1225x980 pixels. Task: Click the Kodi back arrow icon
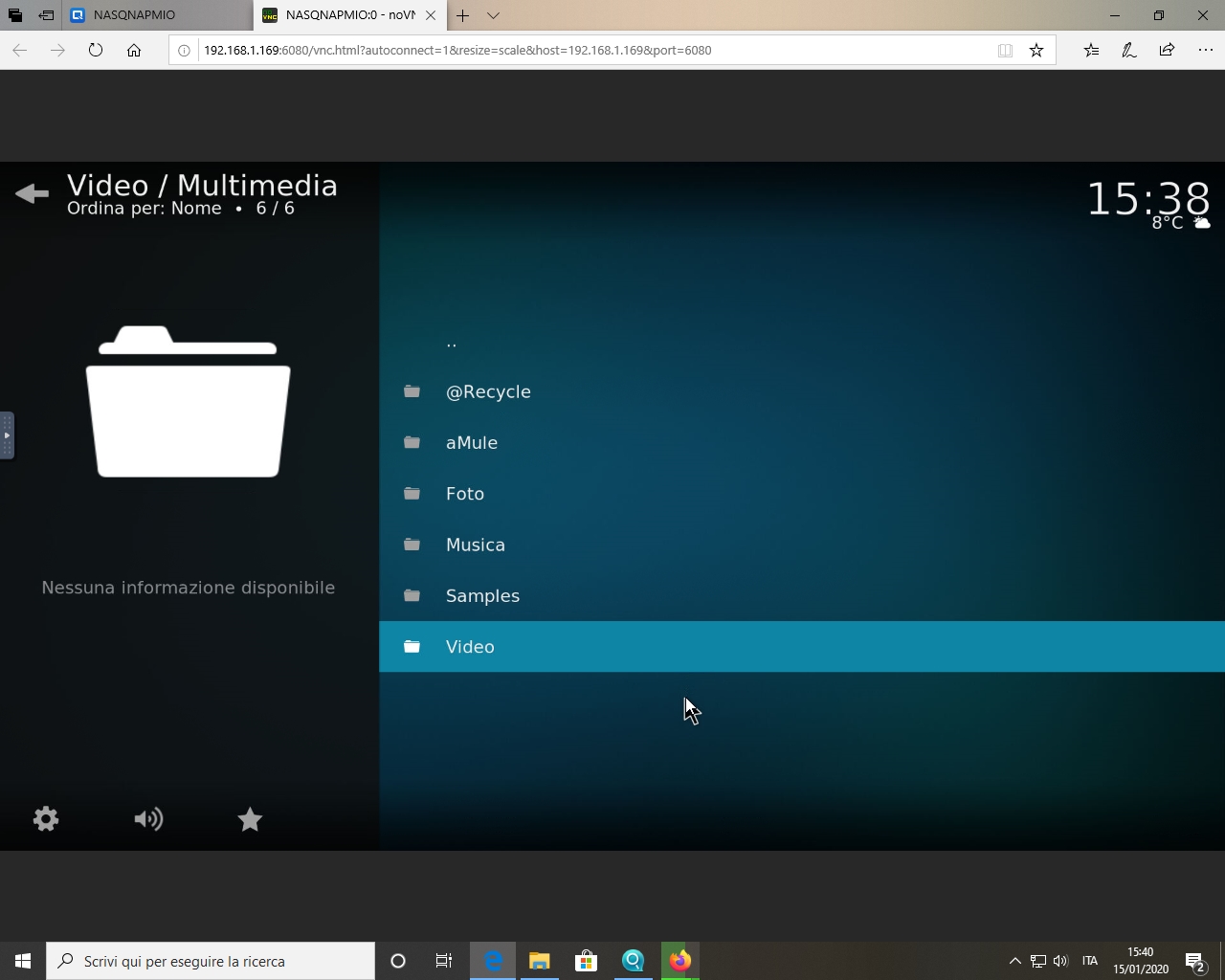pos(32,194)
